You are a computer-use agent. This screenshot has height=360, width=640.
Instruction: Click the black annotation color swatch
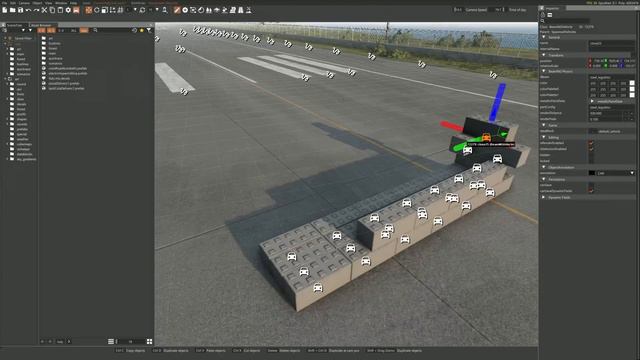[x=592, y=173]
